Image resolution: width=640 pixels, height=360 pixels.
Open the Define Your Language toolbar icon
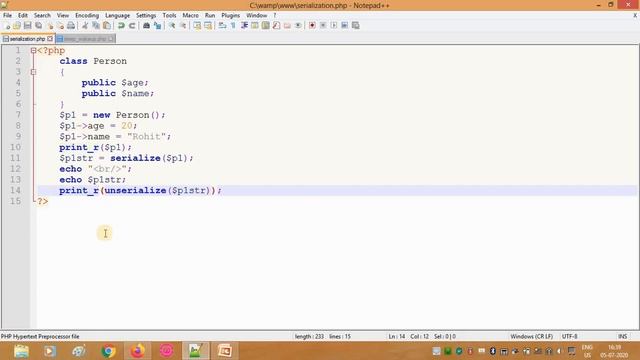click(255, 26)
